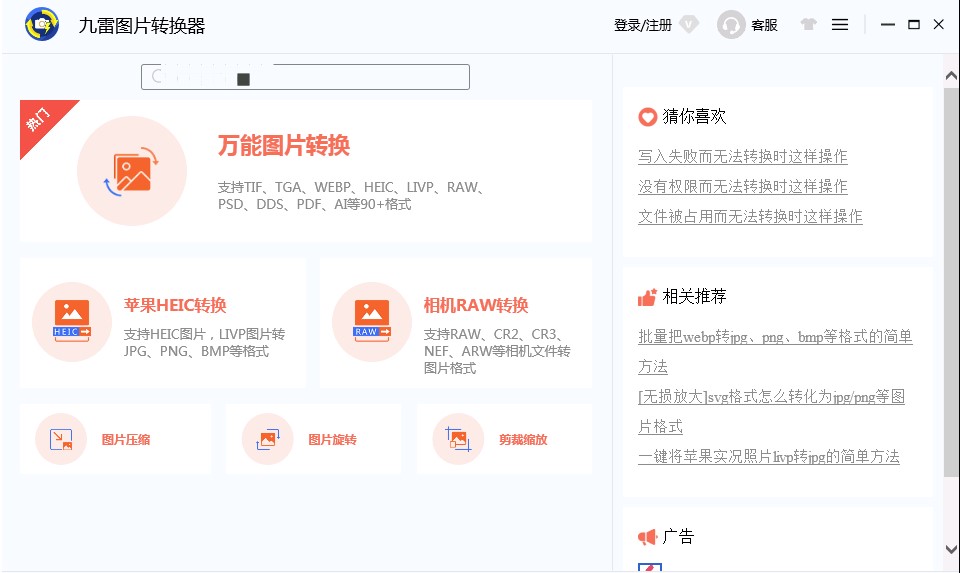Click the scrollbar down arrow
The width and height of the screenshot is (960, 573).
pyautogui.click(x=951, y=549)
